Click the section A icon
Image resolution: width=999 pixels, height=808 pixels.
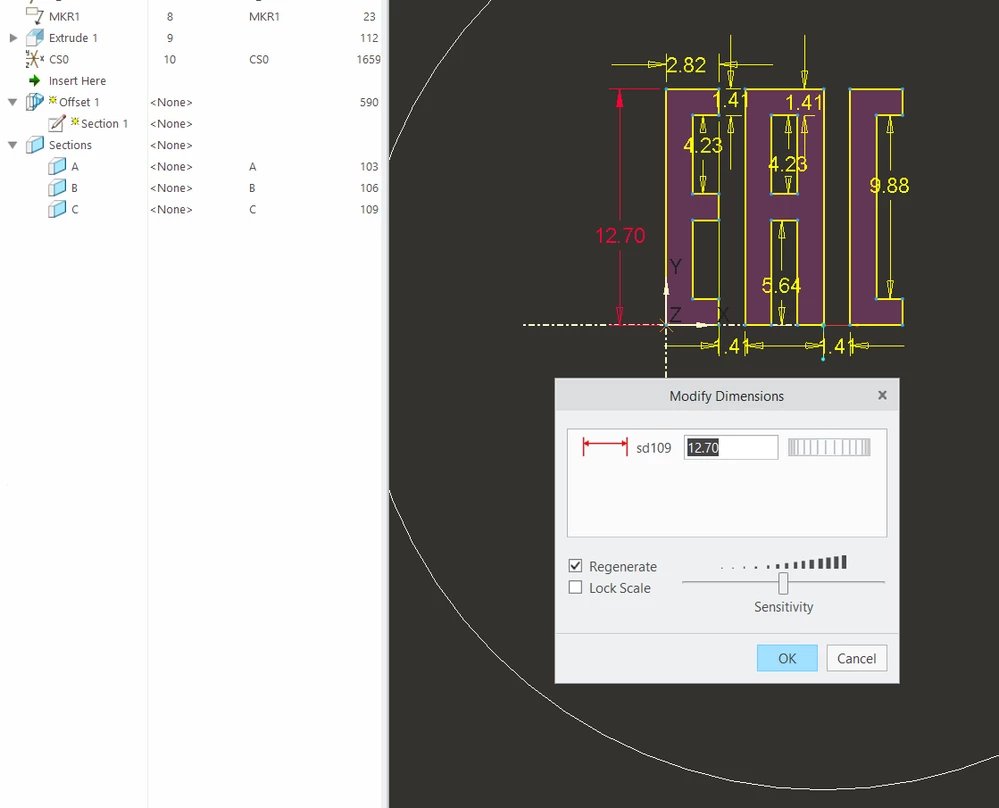[57, 166]
